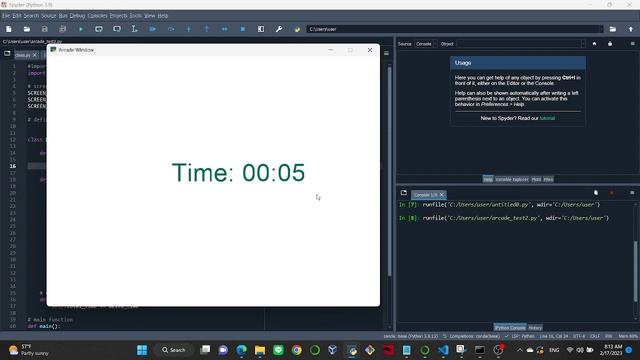This screenshot has height=360, width=640.
Task: Close the Console 1/A tab
Action: tap(442, 195)
